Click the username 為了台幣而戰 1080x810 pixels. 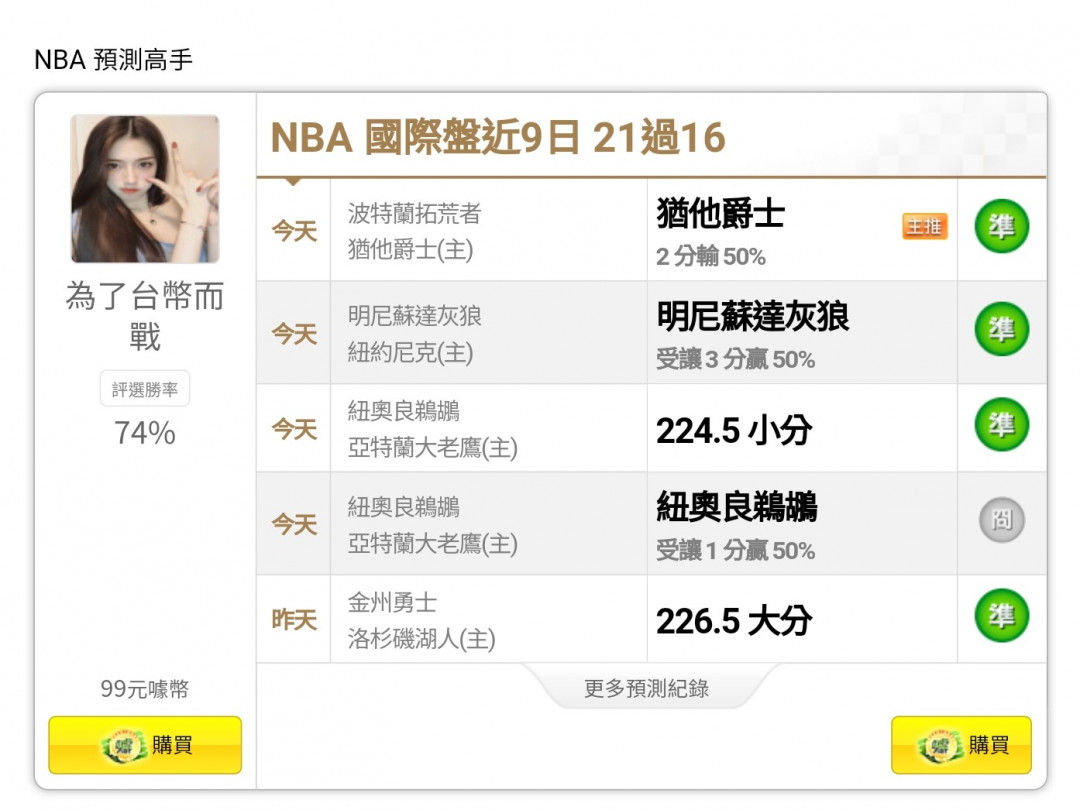pyautogui.click(x=145, y=316)
